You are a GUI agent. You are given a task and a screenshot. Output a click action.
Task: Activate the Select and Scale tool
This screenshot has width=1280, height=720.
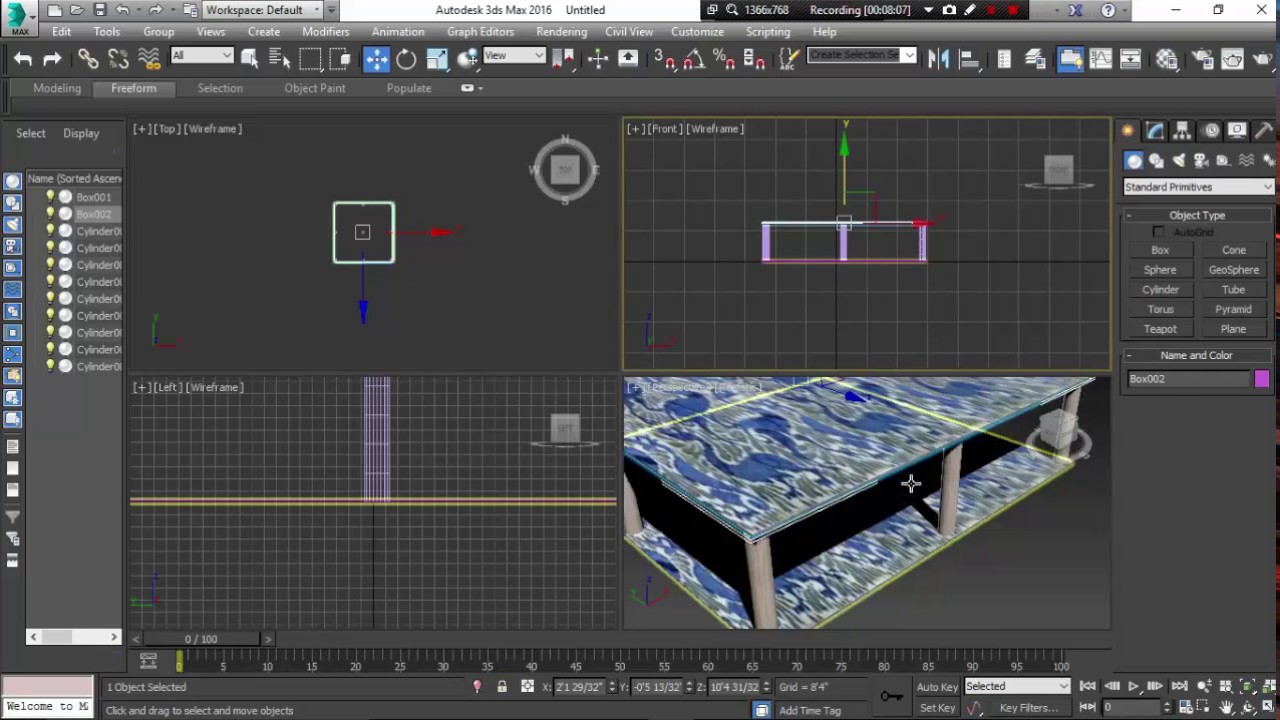(437, 59)
